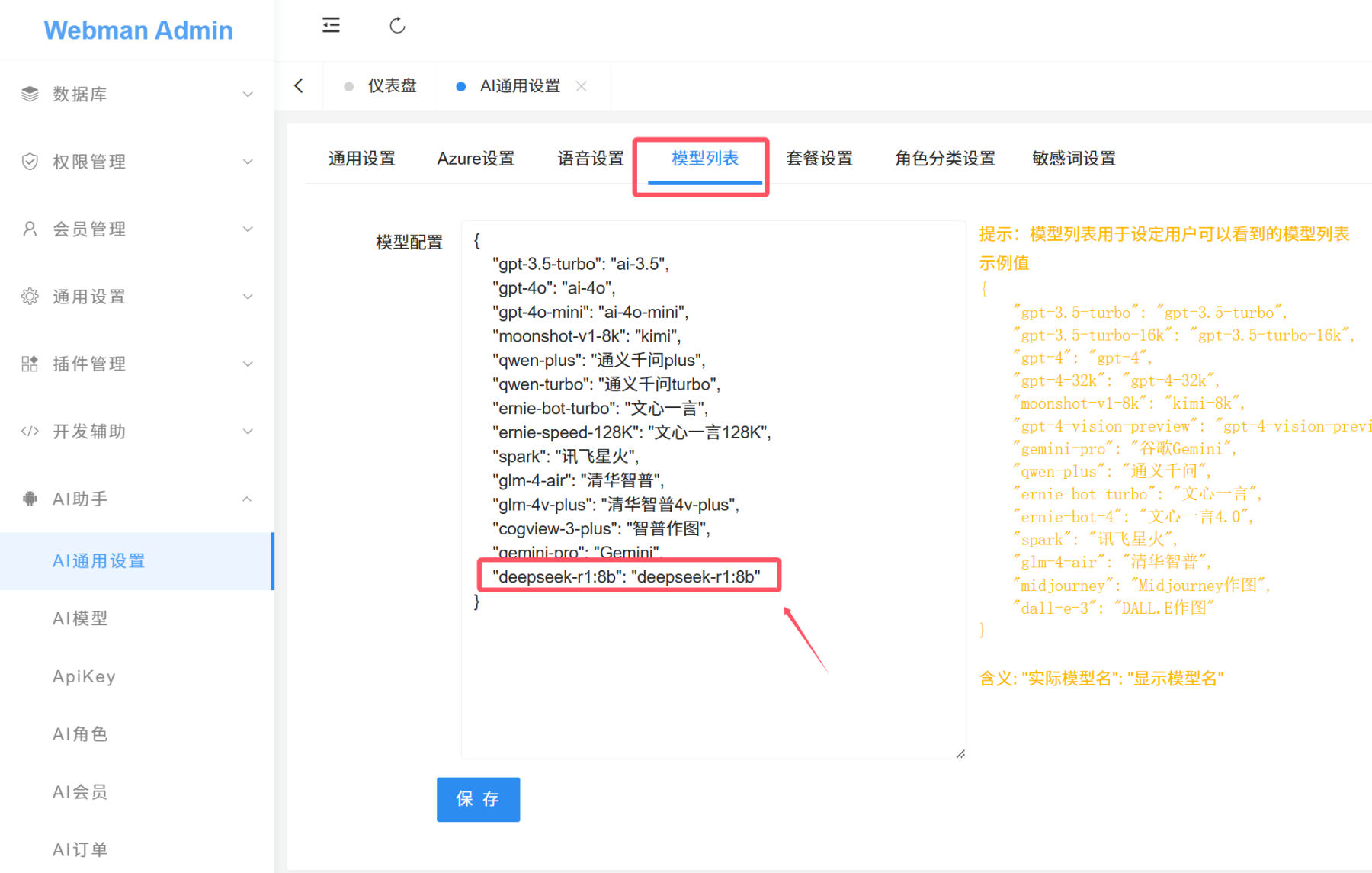Screen dimensions: 1372x873
Task: Click the 数据库 menu label
Action: 80,95
